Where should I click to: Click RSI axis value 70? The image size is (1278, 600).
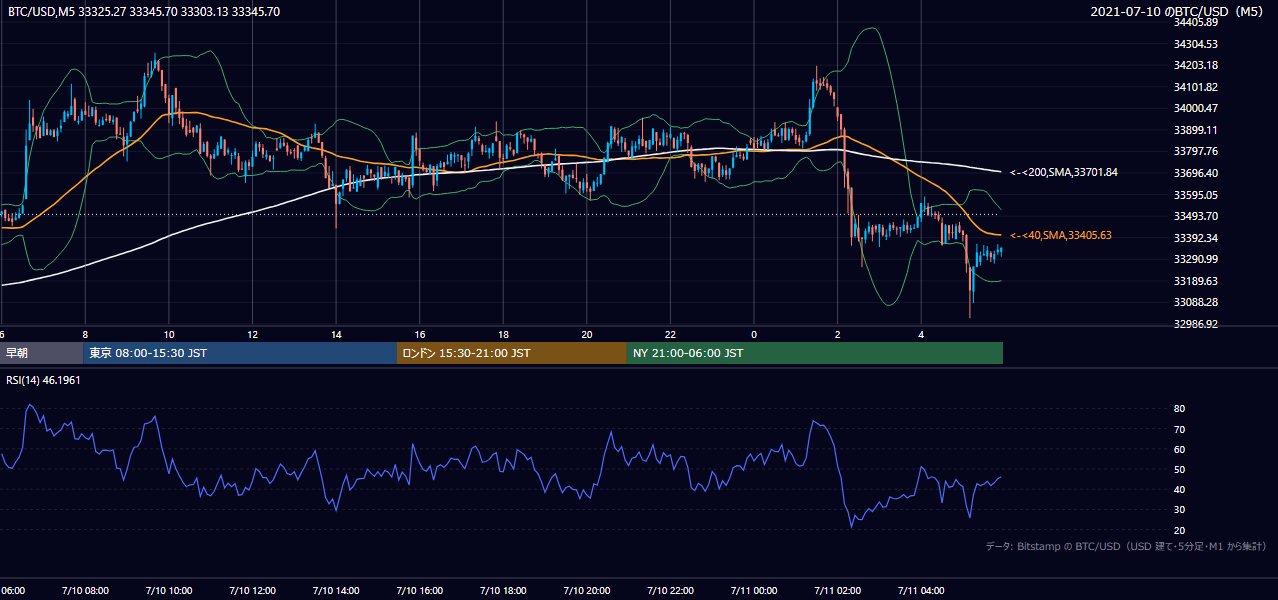tap(1180, 429)
